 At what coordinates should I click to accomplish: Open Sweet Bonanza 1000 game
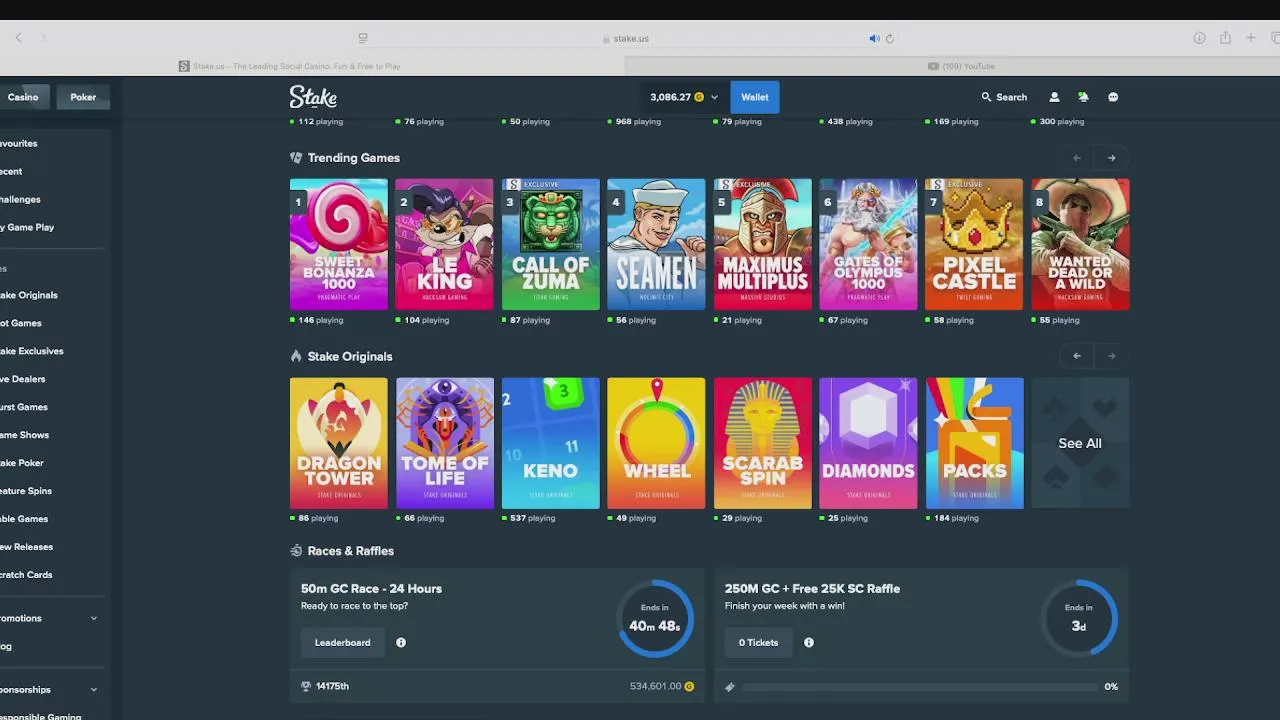[339, 244]
